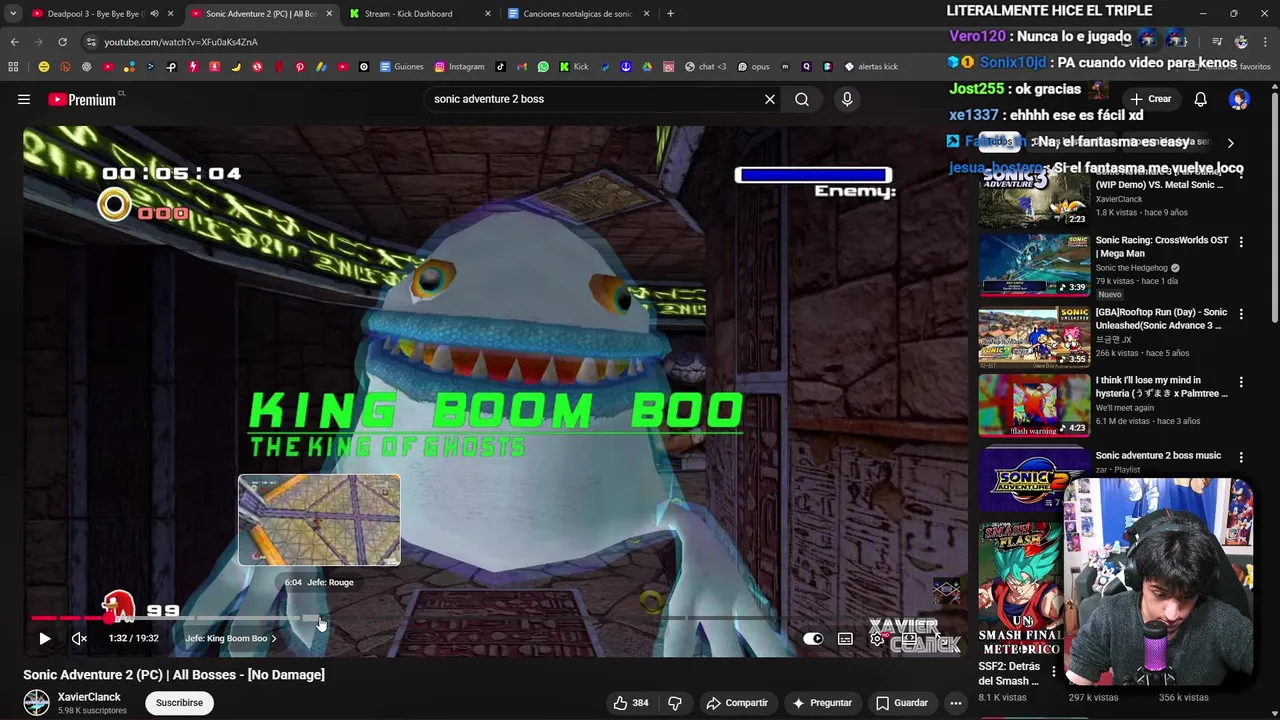The width and height of the screenshot is (1280, 720).
Task: Open the Google Drive bookmark icon
Action: pos(647,67)
